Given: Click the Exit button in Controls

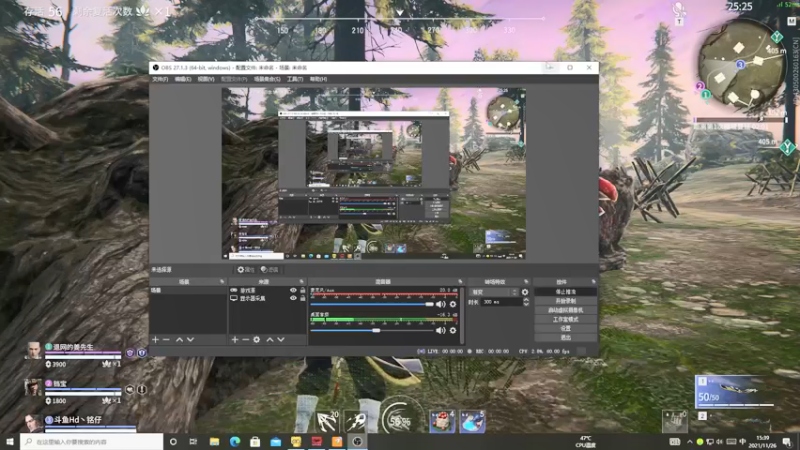Looking at the screenshot, I should tap(565, 337).
